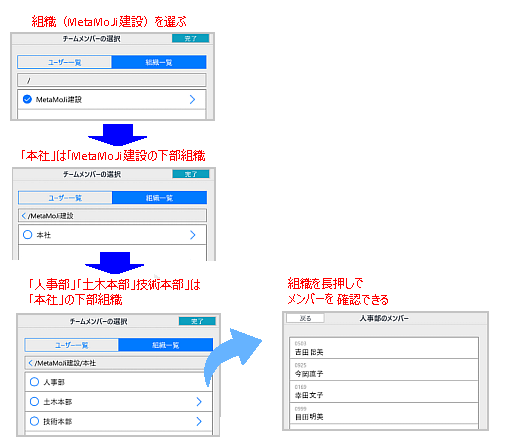The image size is (515, 442).
Task: Go back using chevron beside /MetaMoJi建設 path
Action: click(x=24, y=216)
